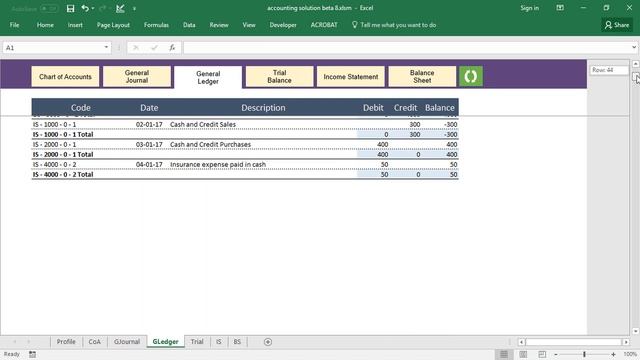Screen dimensions: 640x360
Task: Click the General Journal button
Action: [137, 77]
